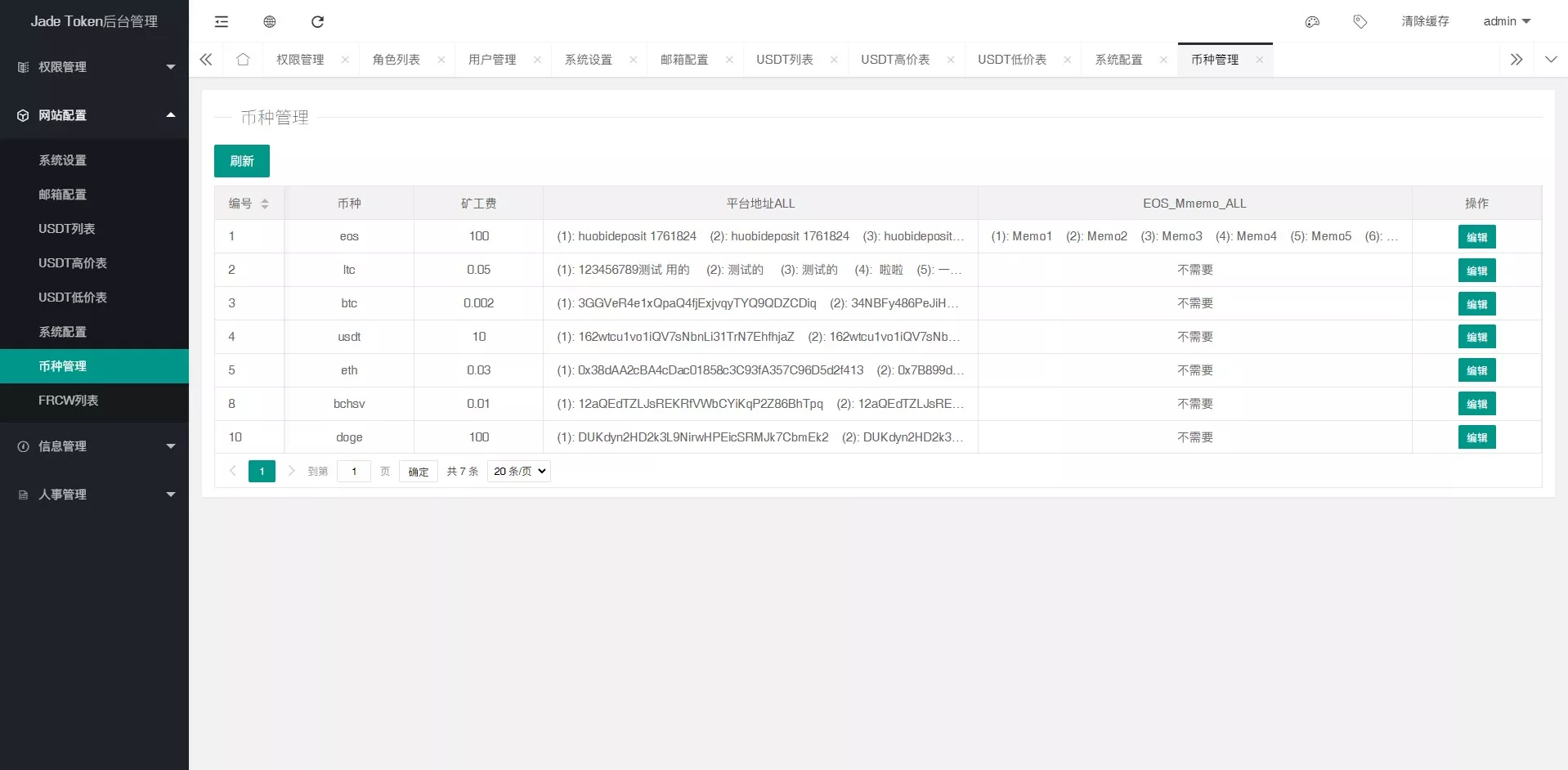This screenshot has height=770, width=1568.
Task: Sort the table by 编号 column
Action: point(265,204)
